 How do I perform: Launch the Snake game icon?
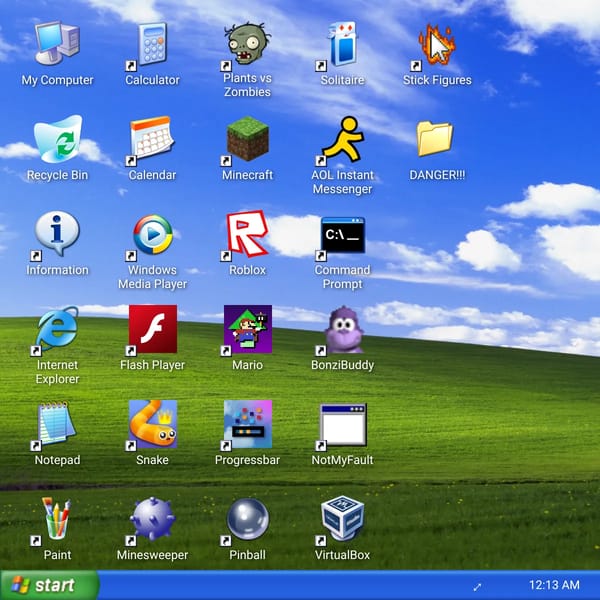point(153,424)
